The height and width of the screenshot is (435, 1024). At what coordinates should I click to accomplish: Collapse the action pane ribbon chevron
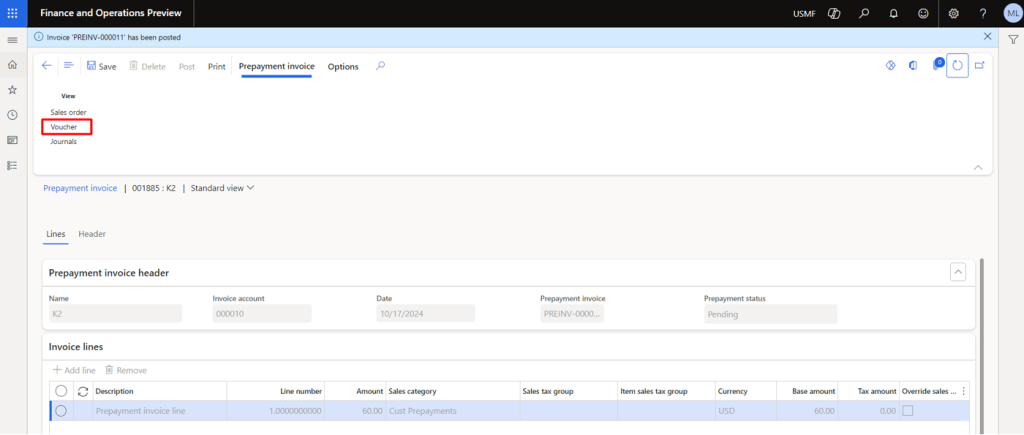click(977, 166)
